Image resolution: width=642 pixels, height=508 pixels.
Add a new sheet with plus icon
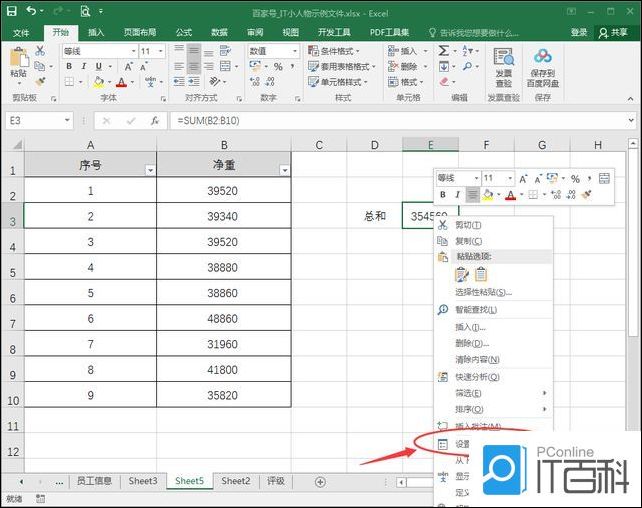pos(320,481)
